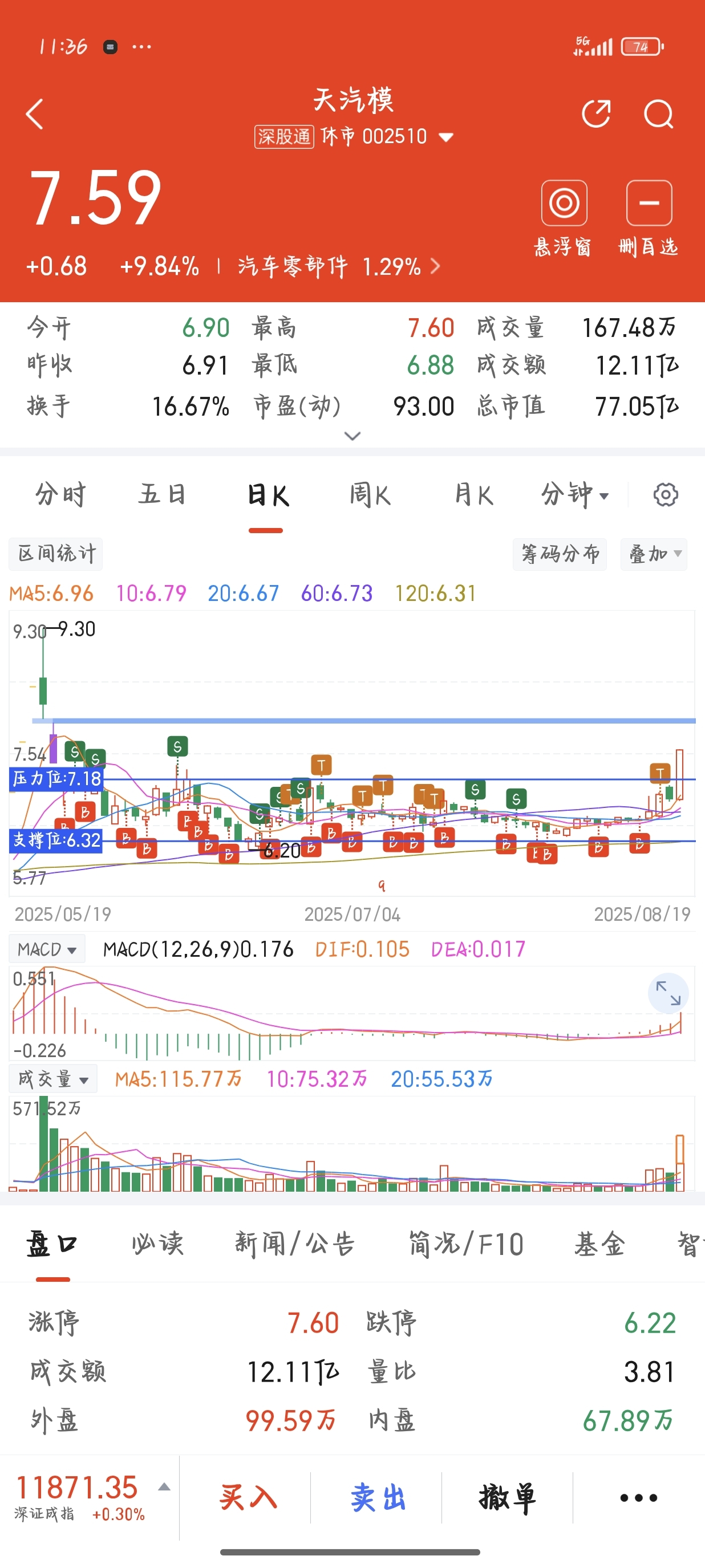Image resolution: width=705 pixels, height=1568 pixels.
Task: Tap the 跌停 6.22 value
Action: (650, 1323)
